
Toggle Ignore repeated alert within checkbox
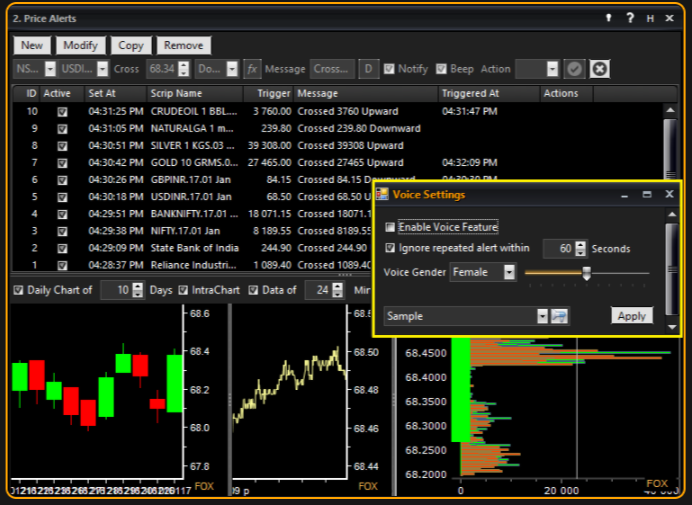tap(390, 248)
